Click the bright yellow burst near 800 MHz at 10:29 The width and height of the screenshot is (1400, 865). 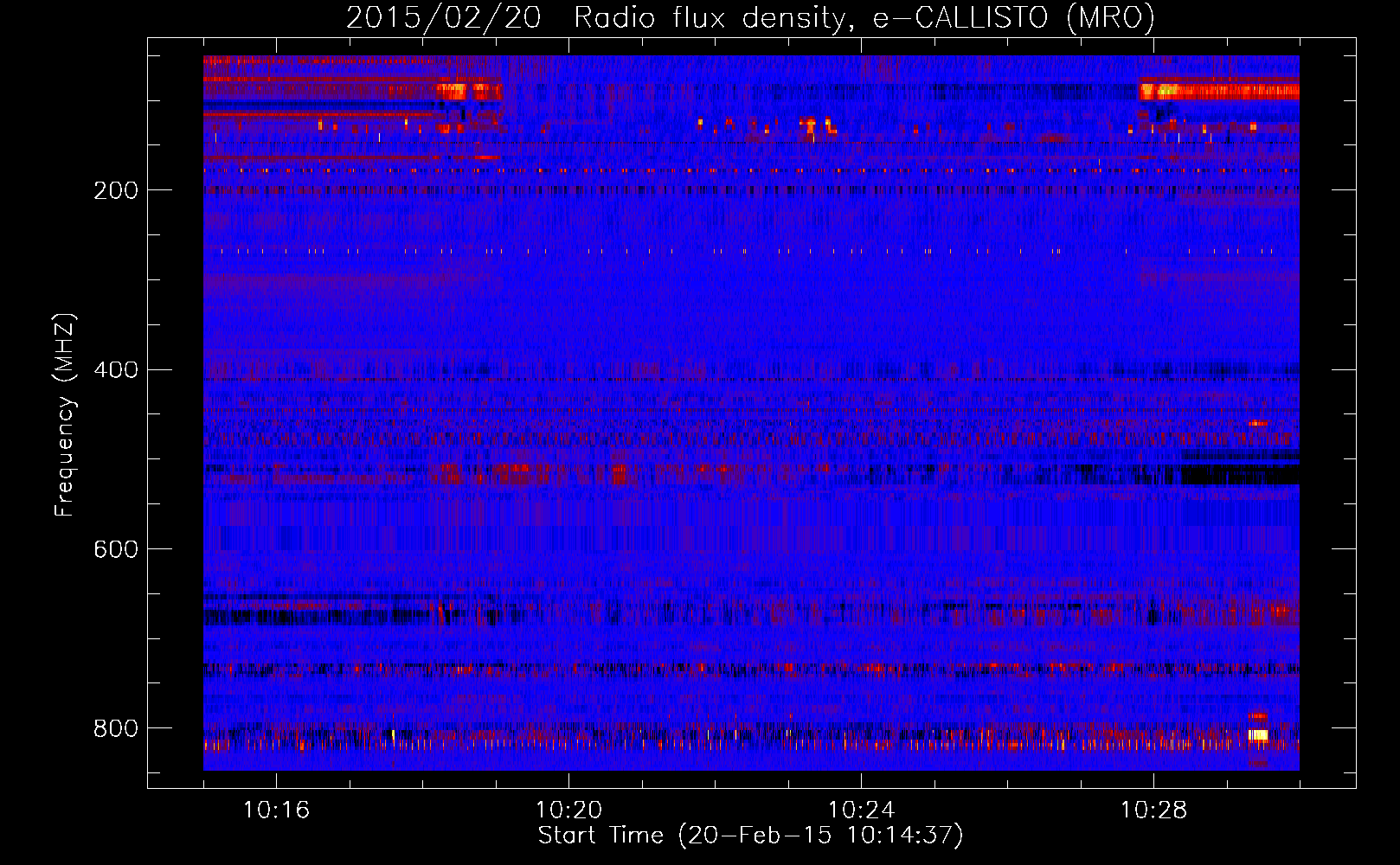pyautogui.click(x=1258, y=734)
